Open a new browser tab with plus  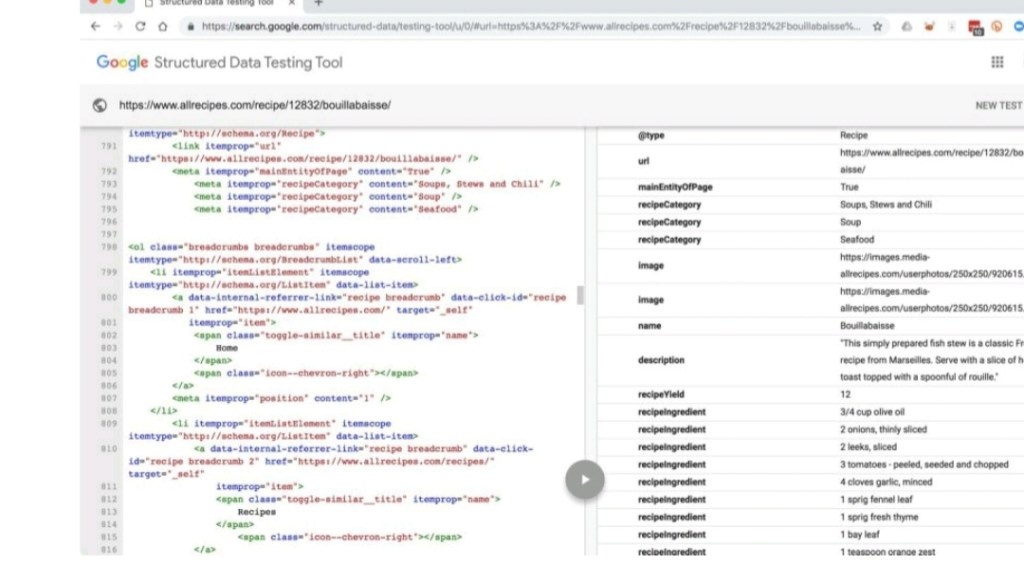pos(318,3)
